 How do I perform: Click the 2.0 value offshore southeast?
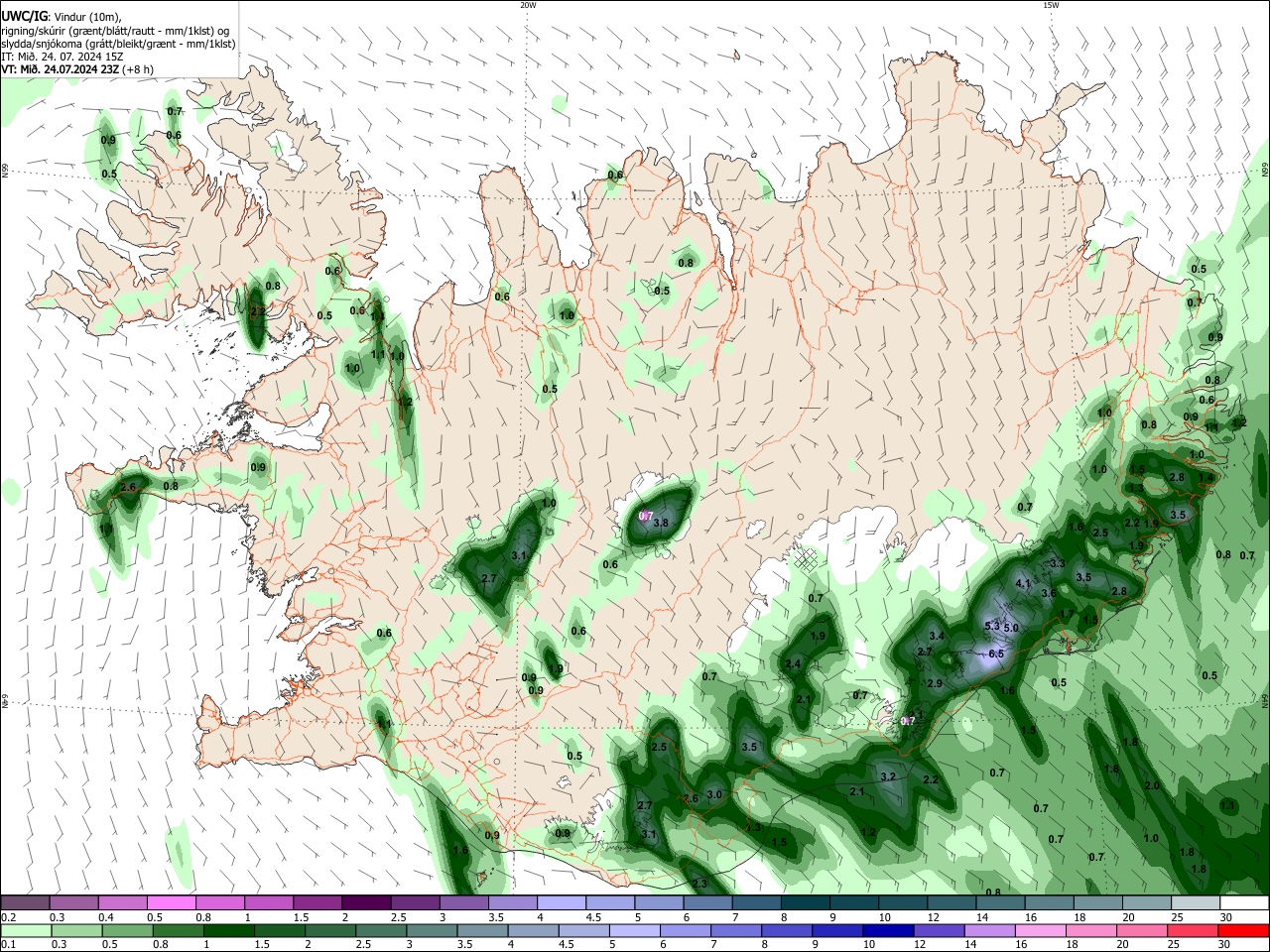tap(1152, 785)
